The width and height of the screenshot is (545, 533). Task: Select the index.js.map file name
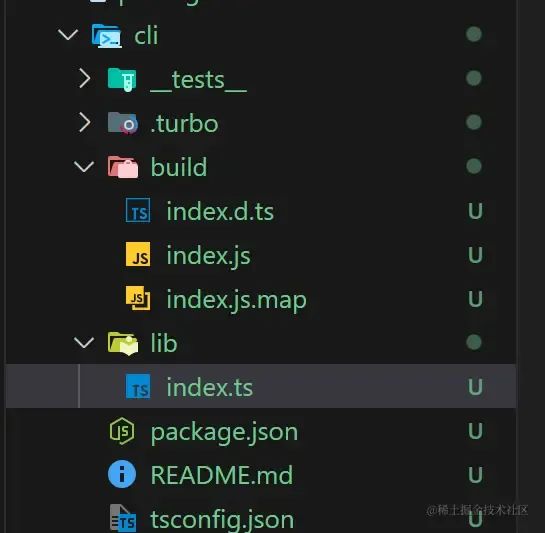pyautogui.click(x=236, y=300)
